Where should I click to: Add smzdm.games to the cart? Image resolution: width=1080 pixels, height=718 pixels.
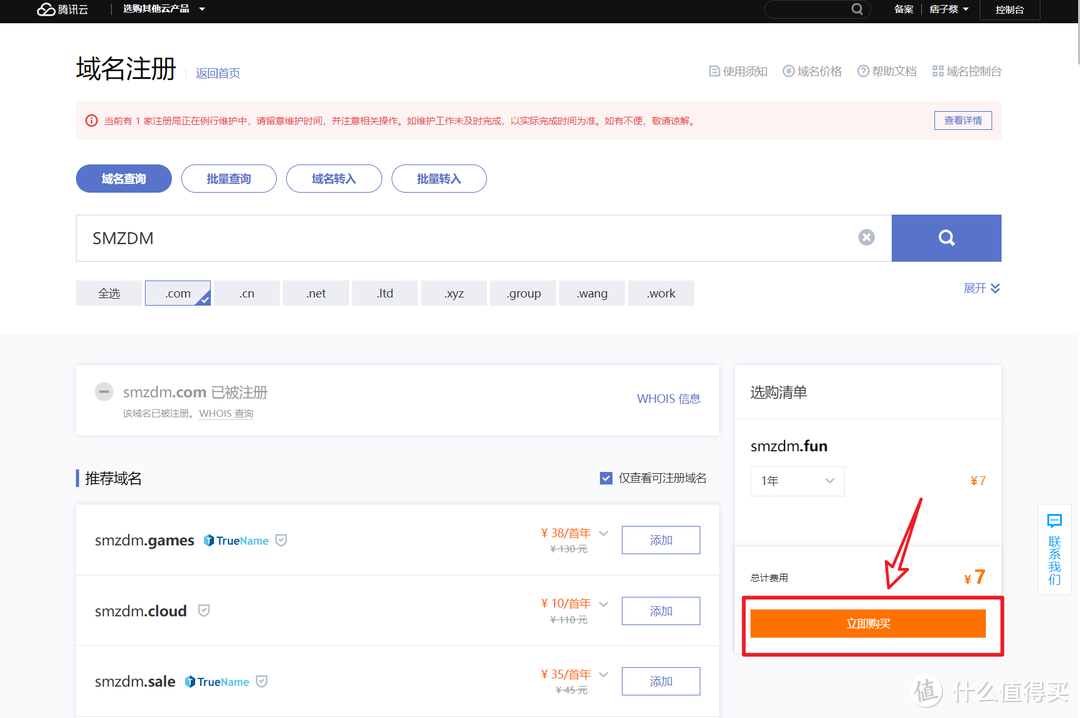click(661, 540)
